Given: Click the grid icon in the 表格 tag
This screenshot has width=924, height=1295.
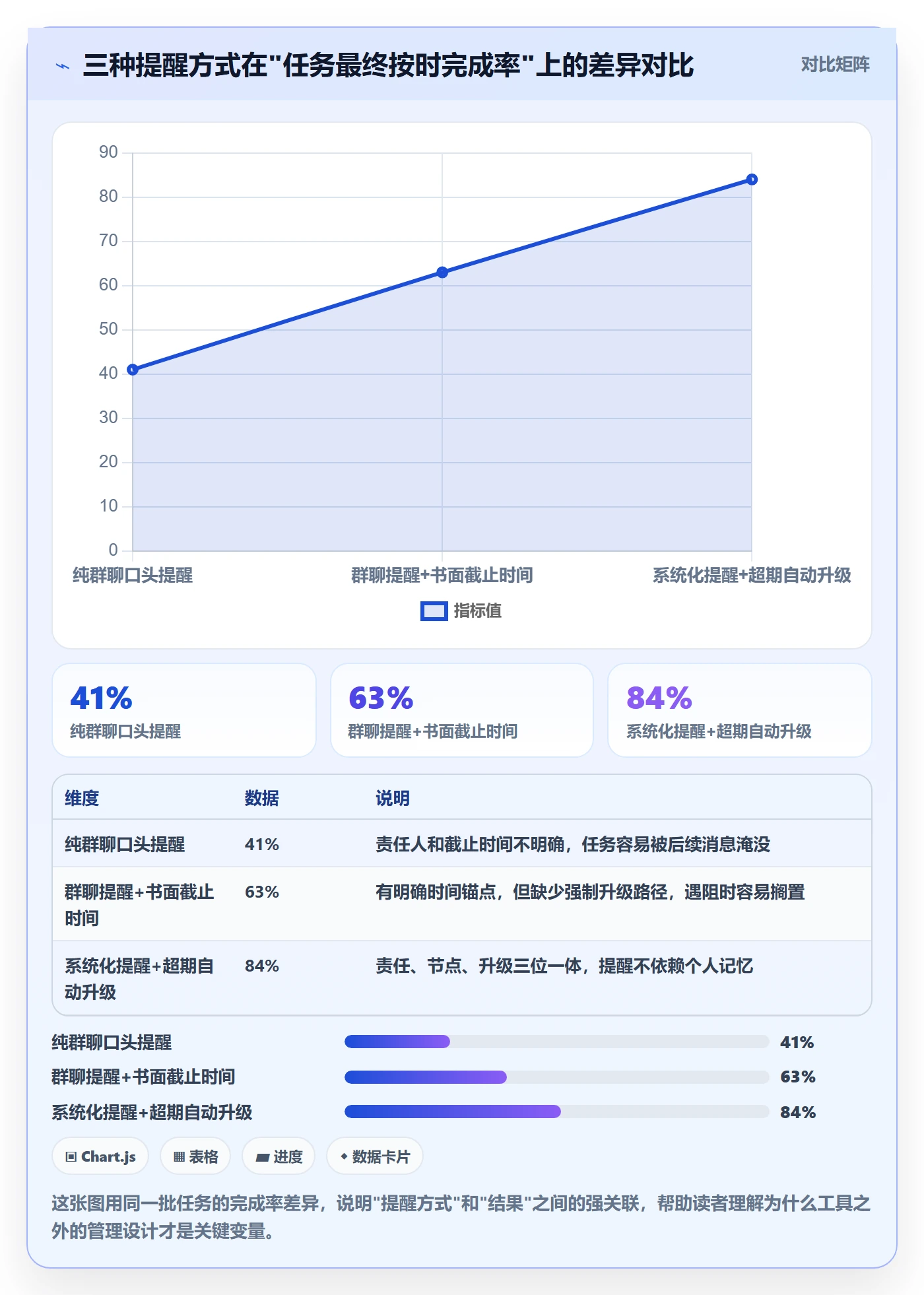Looking at the screenshot, I should (179, 1157).
